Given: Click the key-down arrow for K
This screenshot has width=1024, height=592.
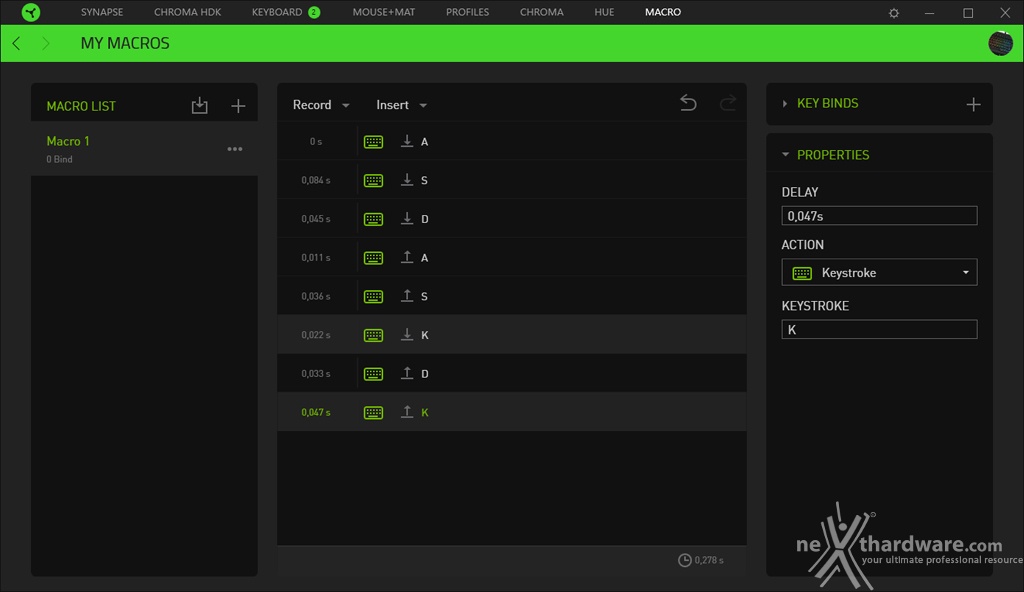Looking at the screenshot, I should click(407, 335).
